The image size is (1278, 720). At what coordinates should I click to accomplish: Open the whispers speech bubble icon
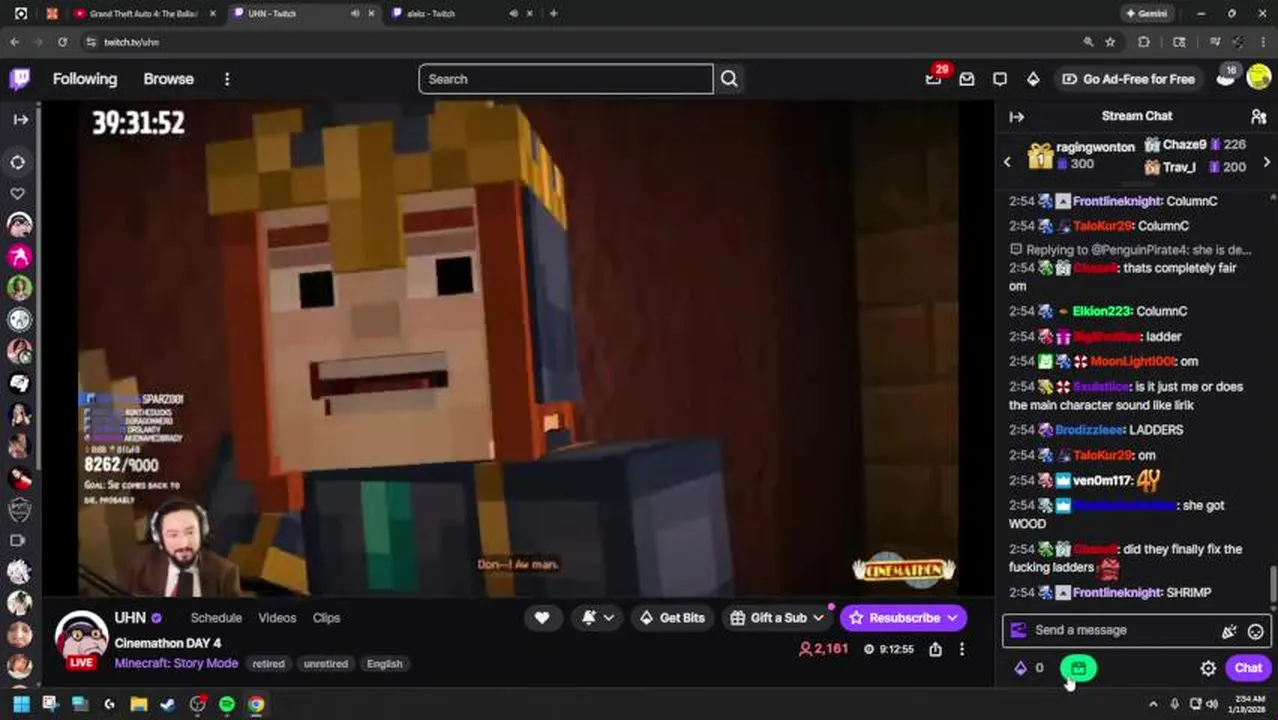1000,79
